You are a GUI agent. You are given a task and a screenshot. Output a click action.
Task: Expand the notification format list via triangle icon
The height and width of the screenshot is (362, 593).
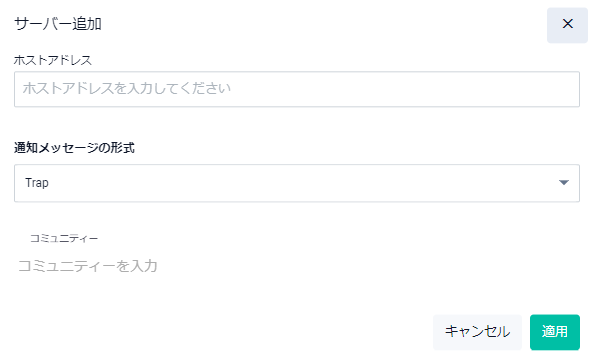564,183
